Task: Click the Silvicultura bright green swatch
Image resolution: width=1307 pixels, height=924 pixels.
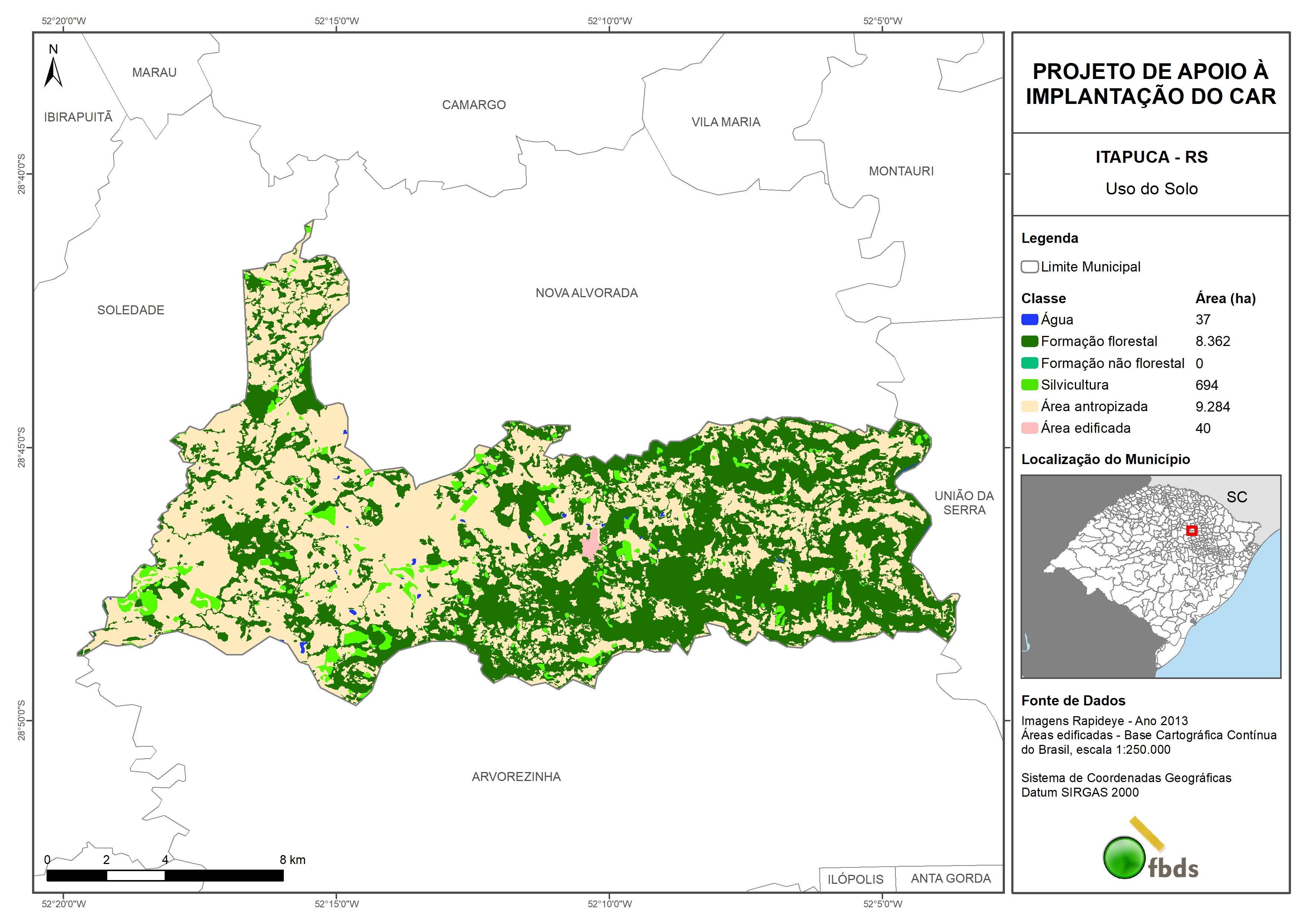Action: pos(1029,385)
